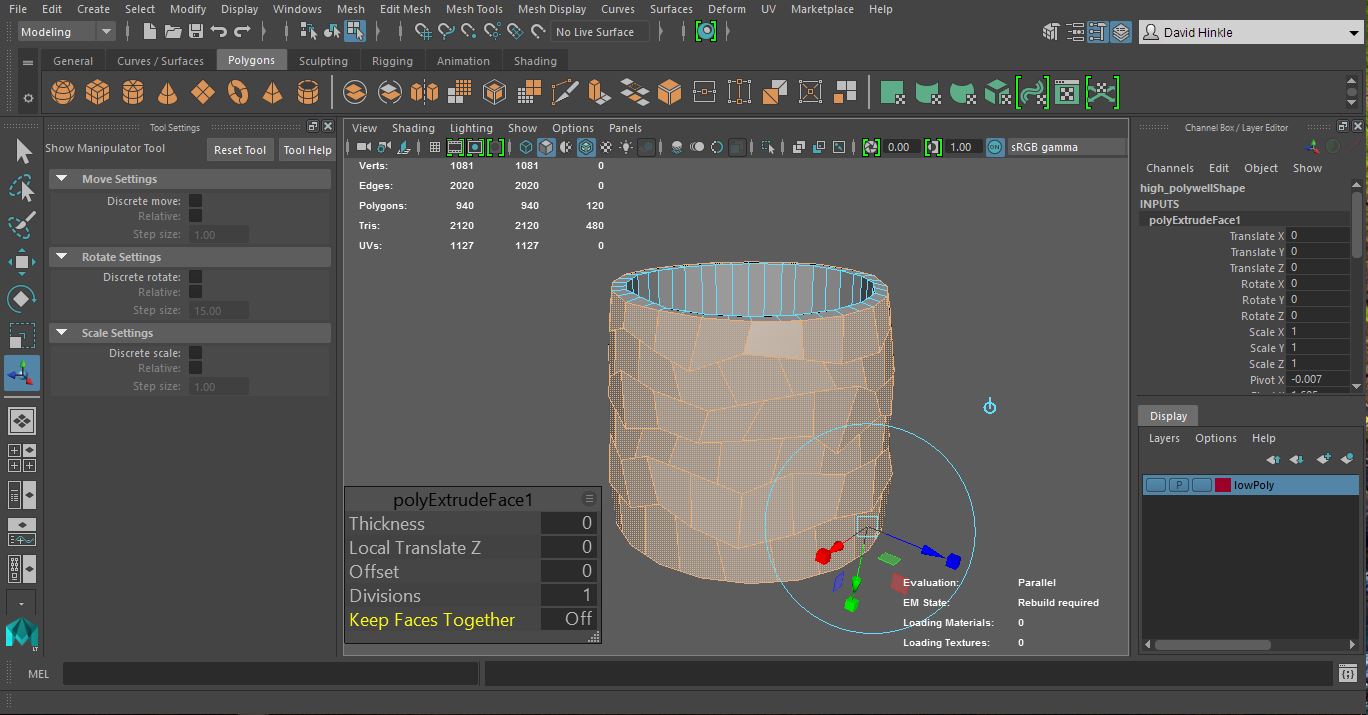This screenshot has height=715, width=1368.
Task: Switch to the Sculpting shelf tab
Action: pyautogui.click(x=323, y=61)
